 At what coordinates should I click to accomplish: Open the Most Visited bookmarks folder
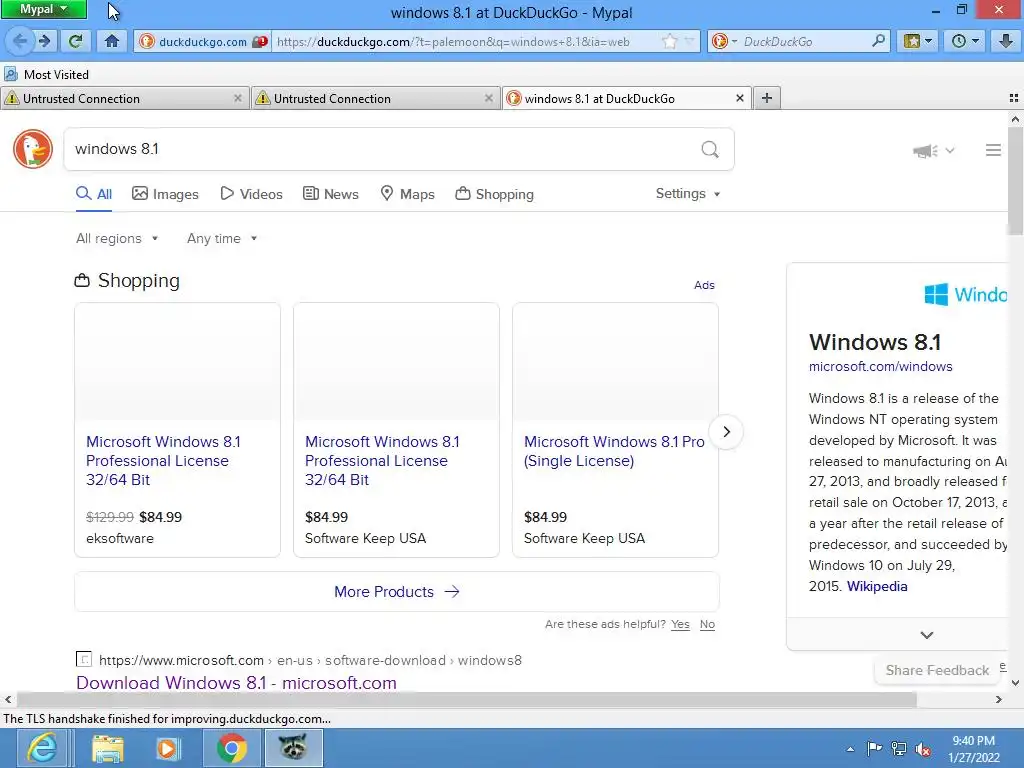click(47, 74)
